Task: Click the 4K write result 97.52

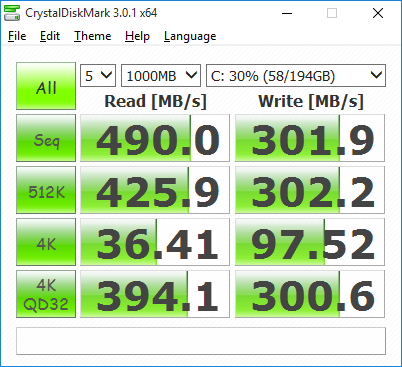Action: (310, 242)
